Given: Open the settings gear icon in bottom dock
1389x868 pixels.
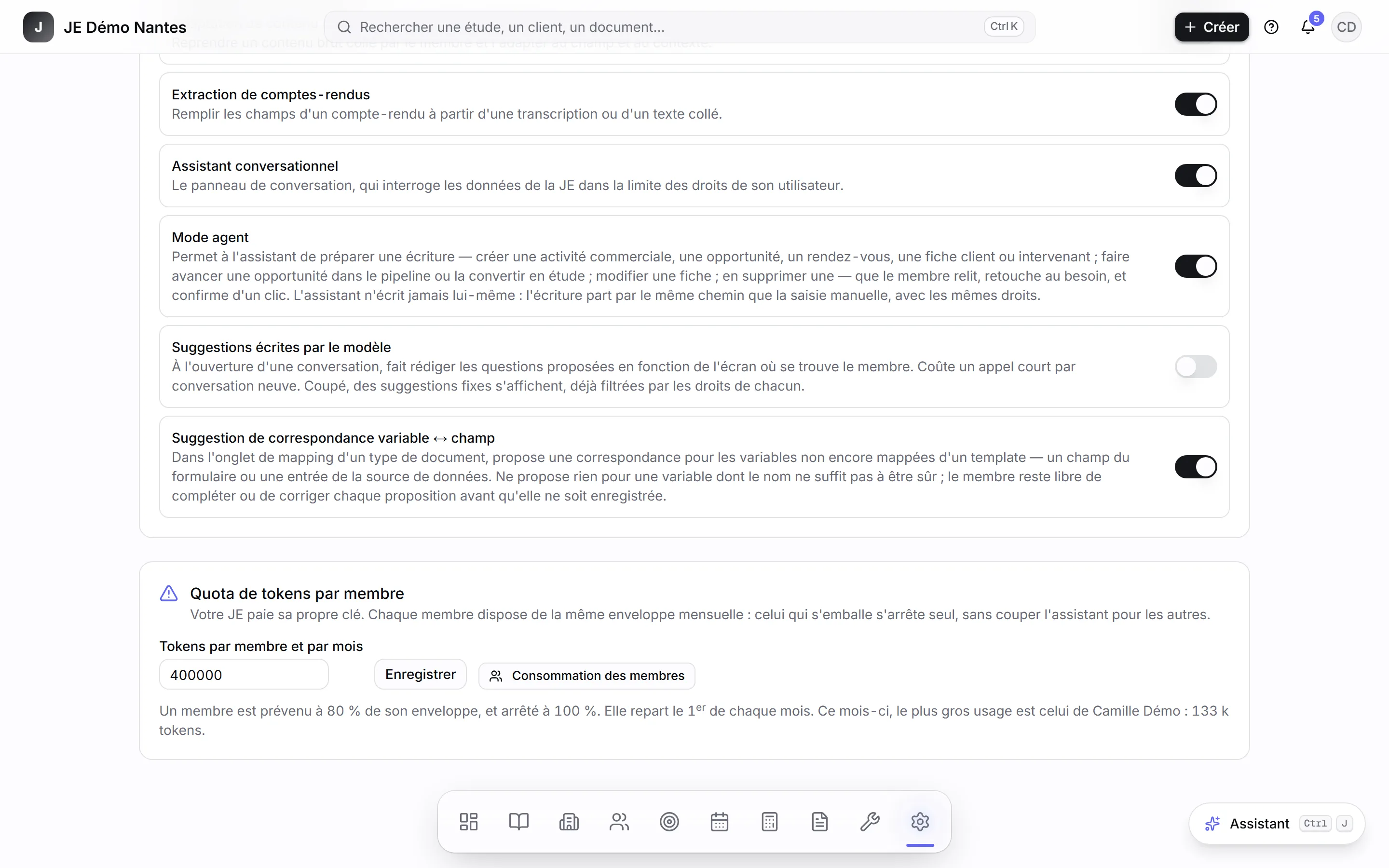Looking at the screenshot, I should [x=920, y=822].
